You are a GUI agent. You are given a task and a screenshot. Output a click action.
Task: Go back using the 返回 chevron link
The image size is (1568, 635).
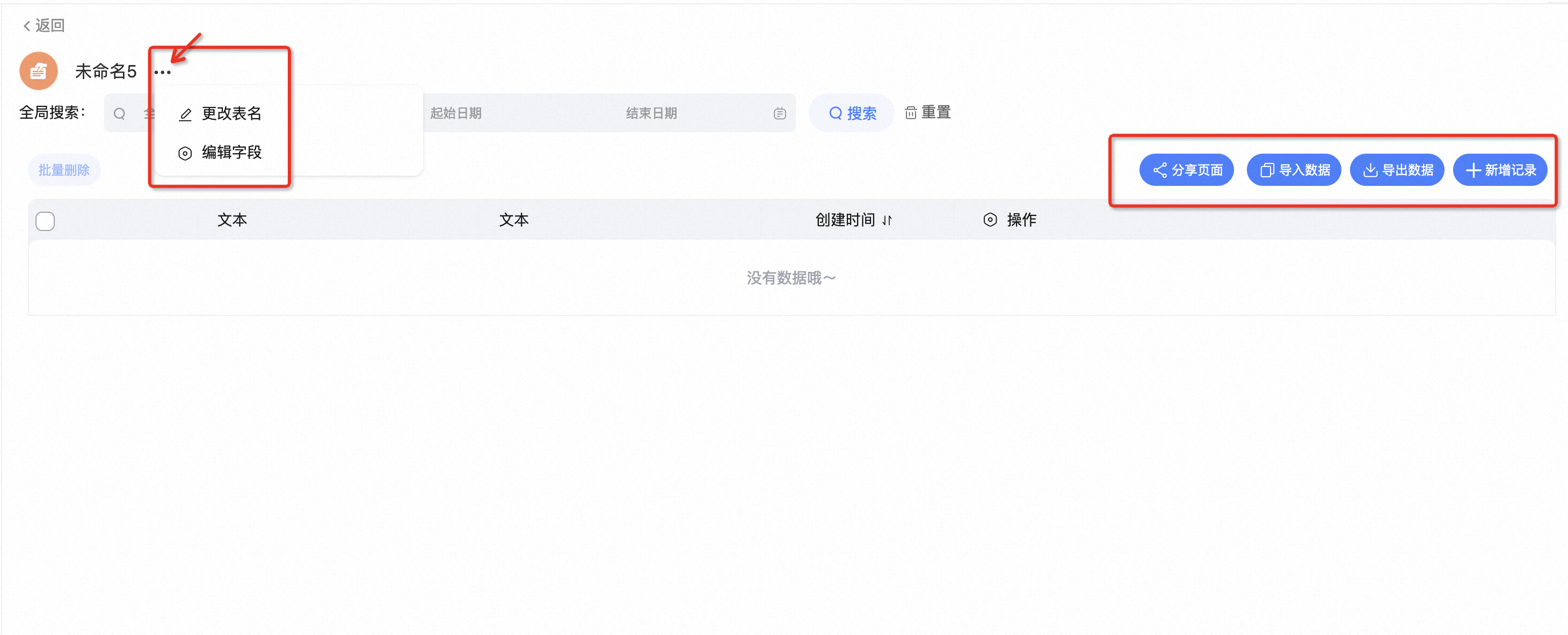tap(43, 26)
